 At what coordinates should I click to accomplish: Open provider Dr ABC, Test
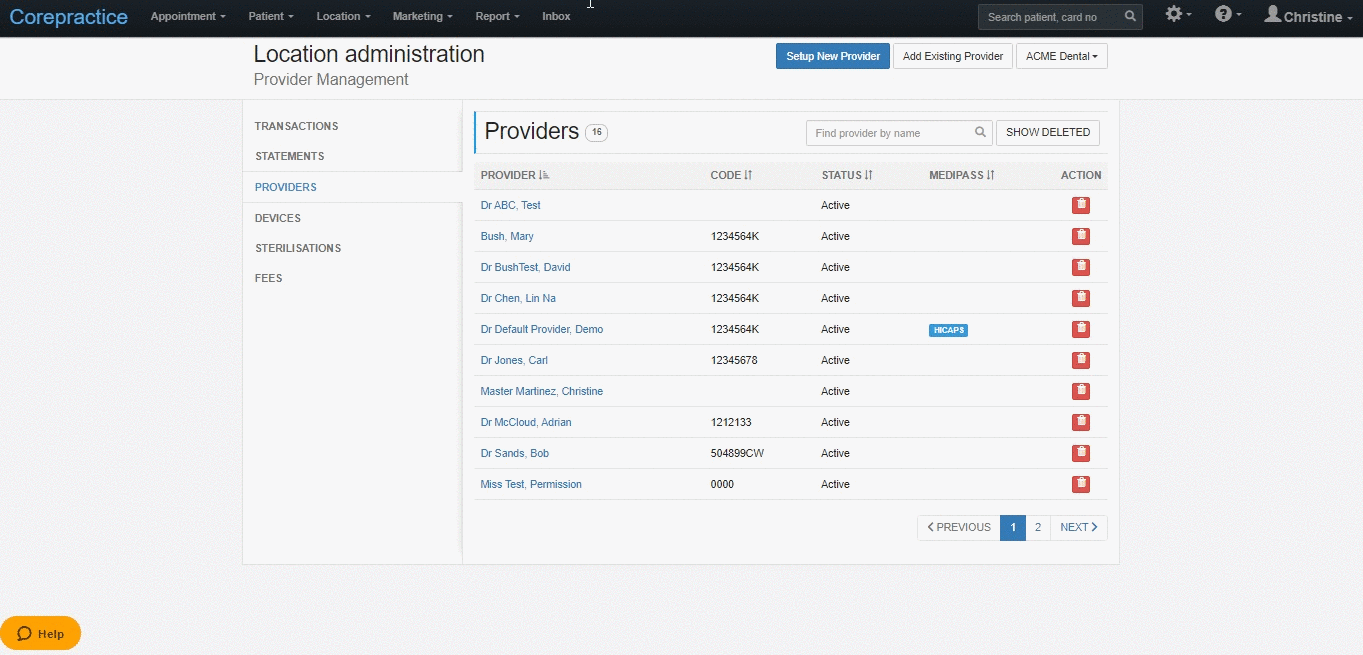click(x=510, y=205)
